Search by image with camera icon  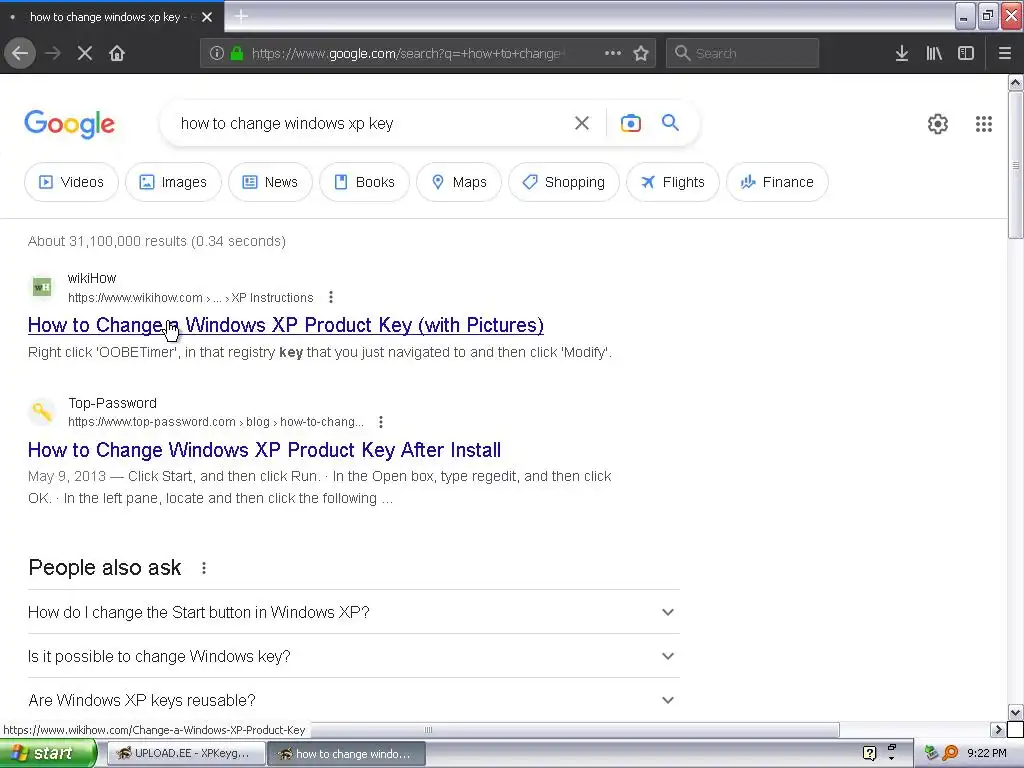(x=630, y=123)
